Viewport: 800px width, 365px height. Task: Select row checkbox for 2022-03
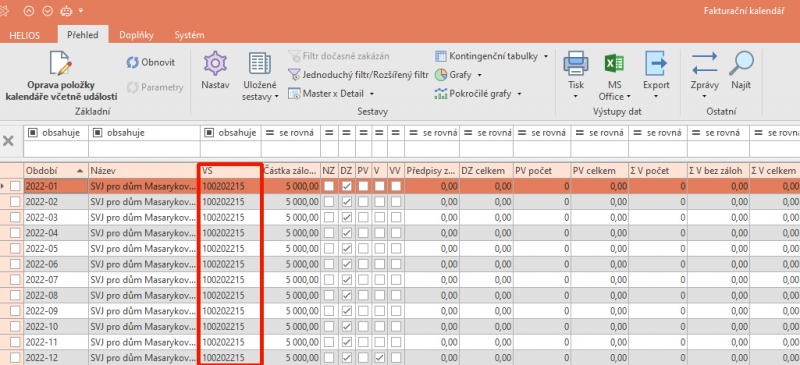15,217
